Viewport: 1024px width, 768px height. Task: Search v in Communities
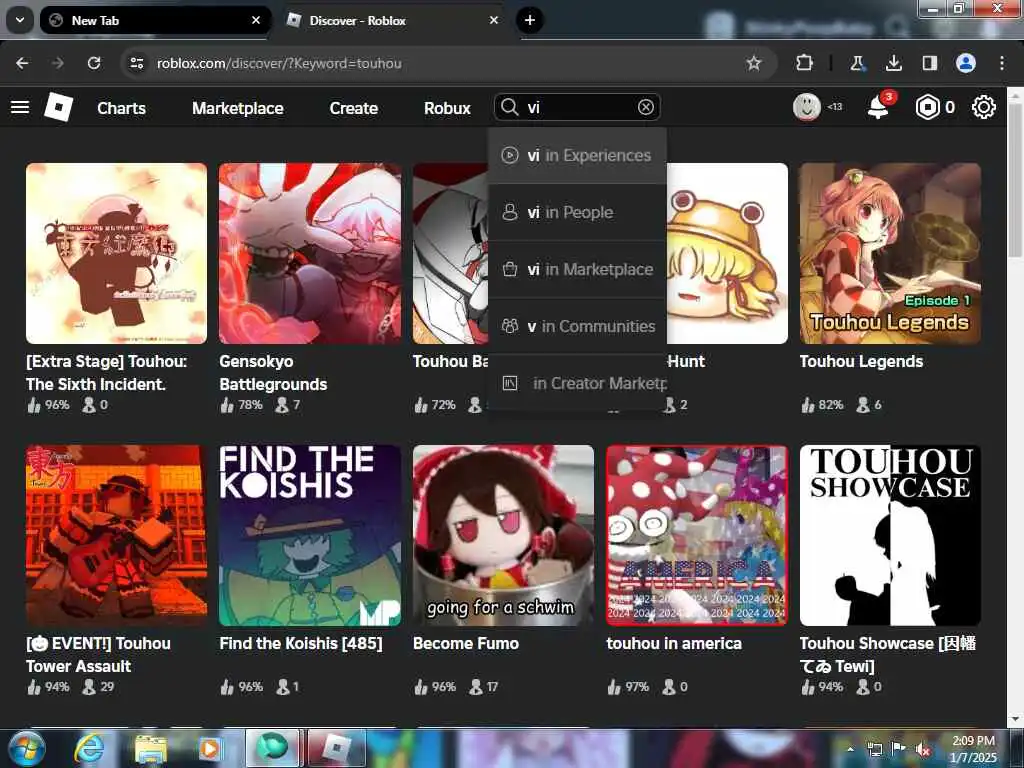[x=577, y=326]
